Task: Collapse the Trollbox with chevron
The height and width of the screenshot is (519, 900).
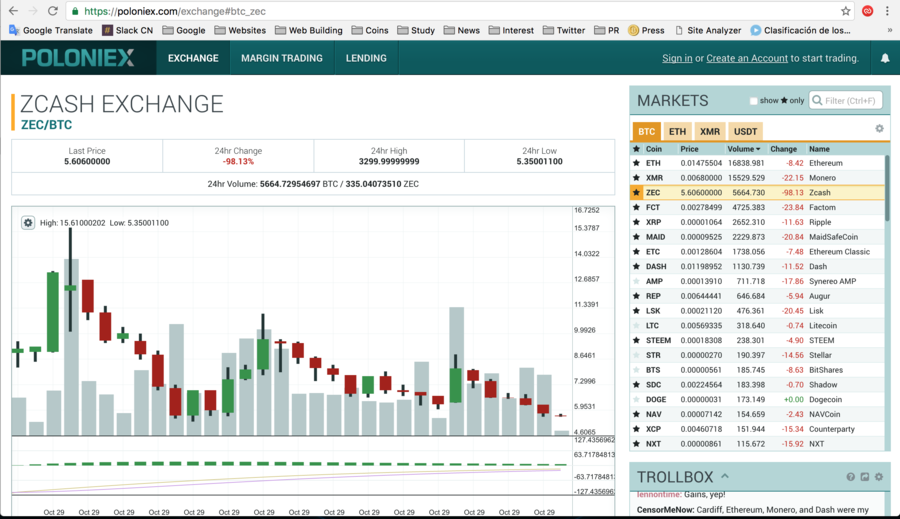Action: (x=725, y=476)
